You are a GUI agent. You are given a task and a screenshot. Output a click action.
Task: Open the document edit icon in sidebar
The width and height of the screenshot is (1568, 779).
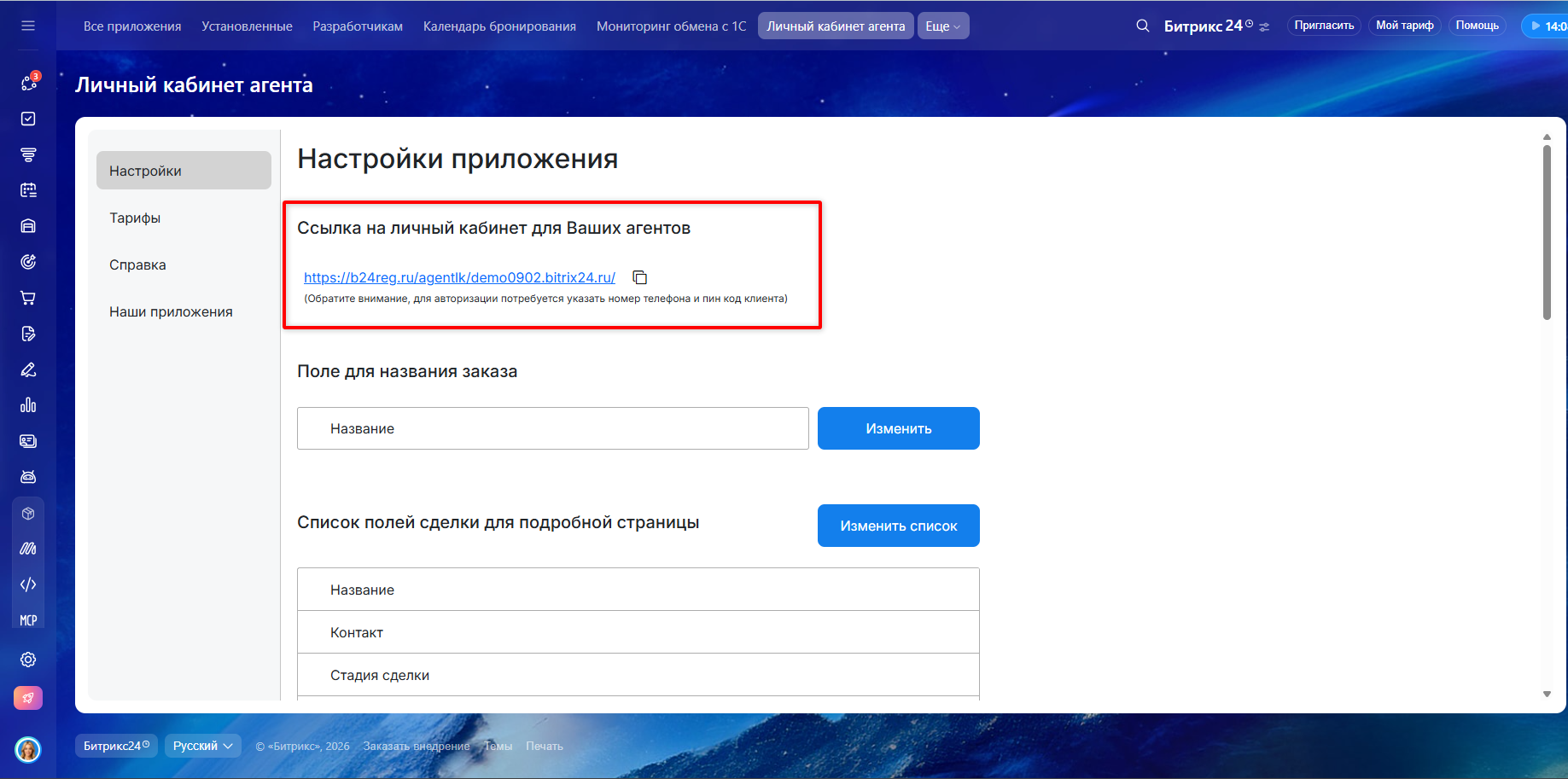[28, 334]
